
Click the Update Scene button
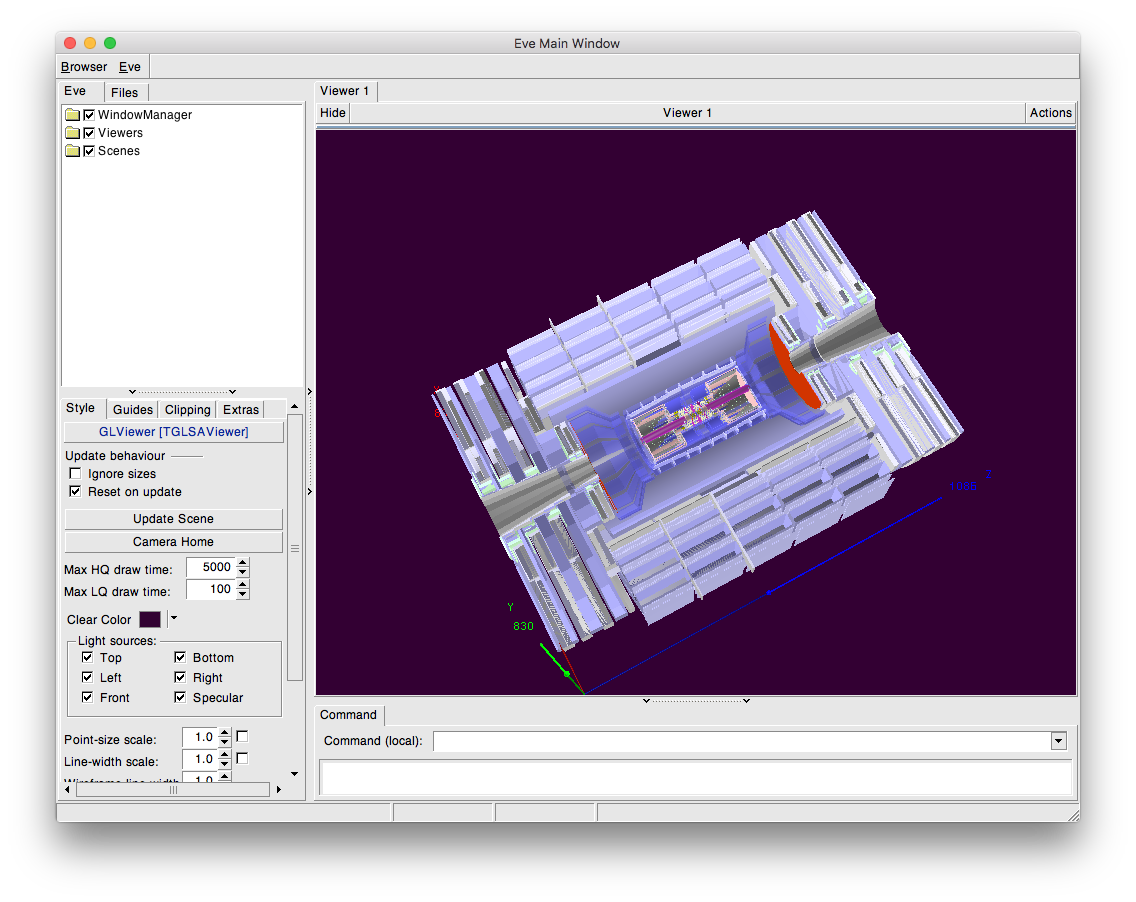(x=173, y=519)
